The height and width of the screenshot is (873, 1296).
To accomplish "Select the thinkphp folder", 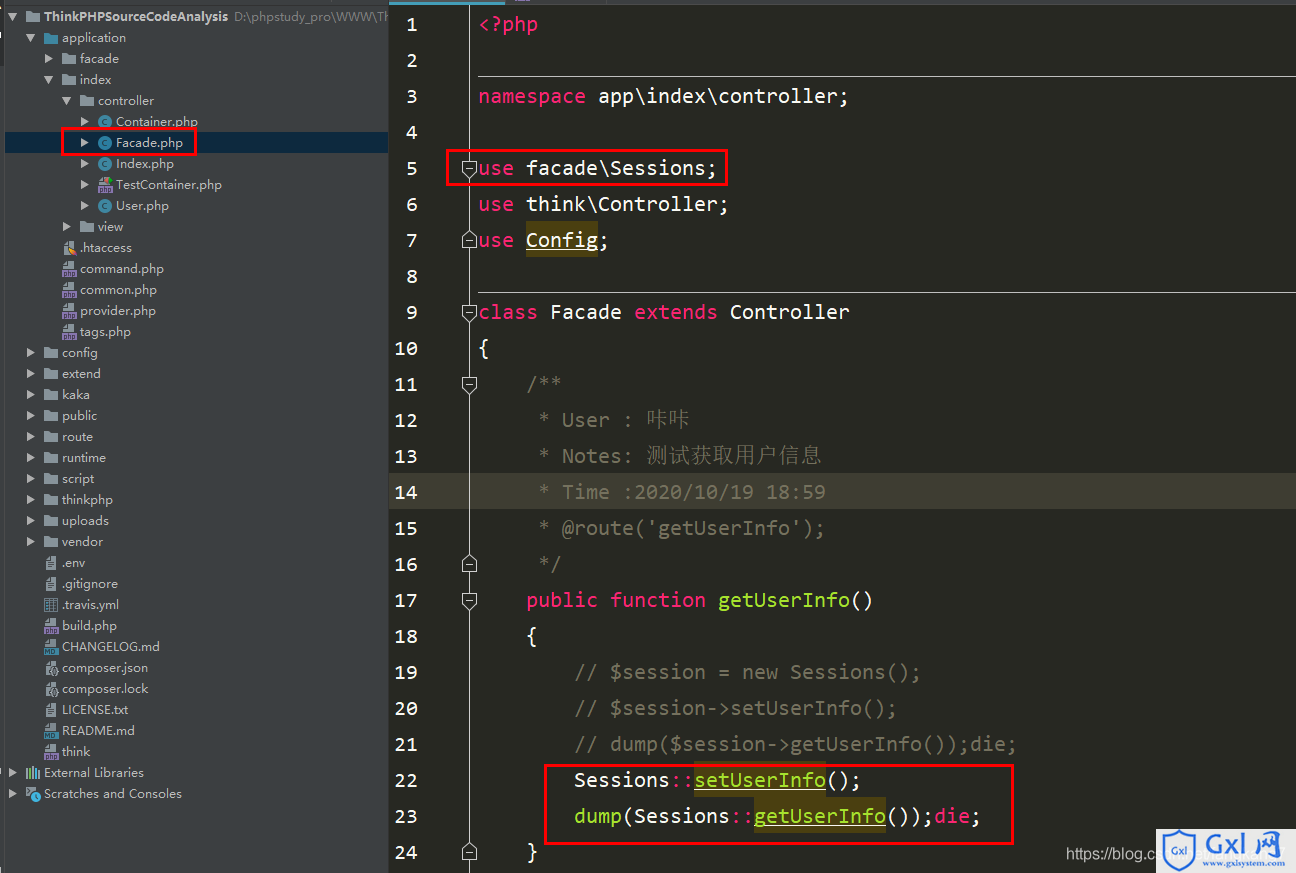I will (87, 500).
